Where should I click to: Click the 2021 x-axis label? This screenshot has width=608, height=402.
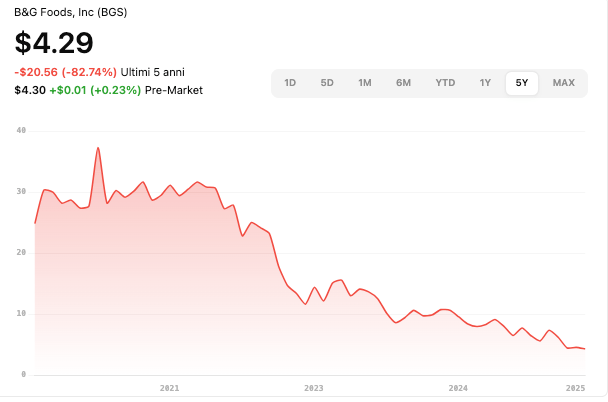(169, 387)
